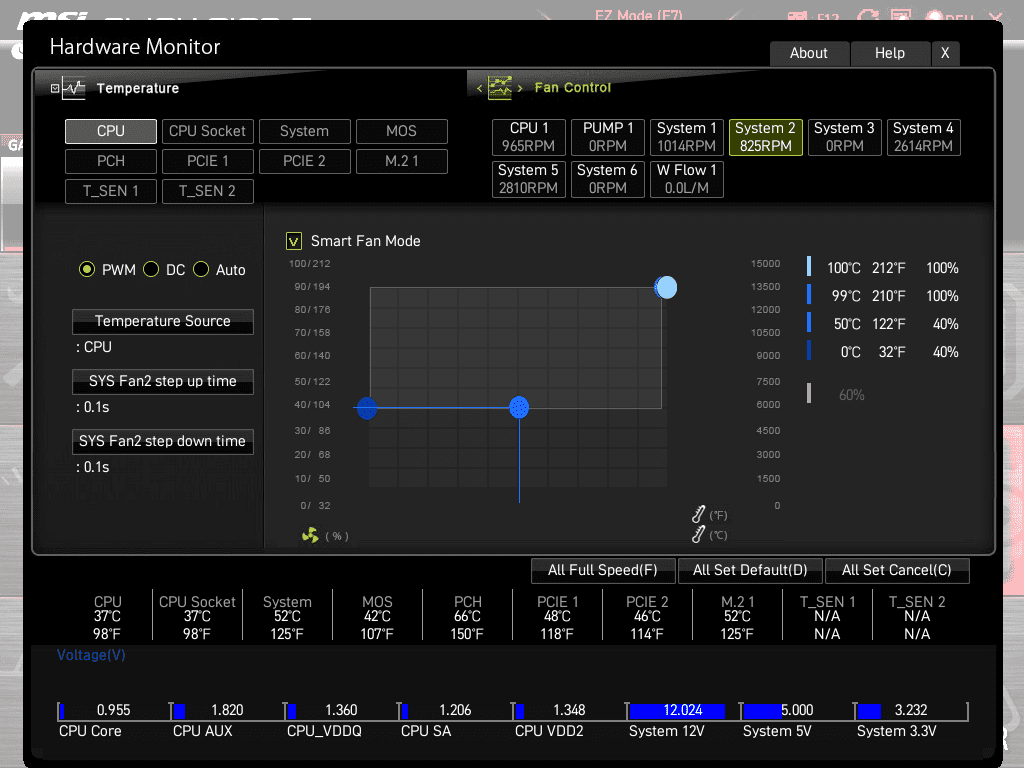Choose the CPU 1 965RPM fan
This screenshot has width=1024, height=768.
[x=528, y=137]
